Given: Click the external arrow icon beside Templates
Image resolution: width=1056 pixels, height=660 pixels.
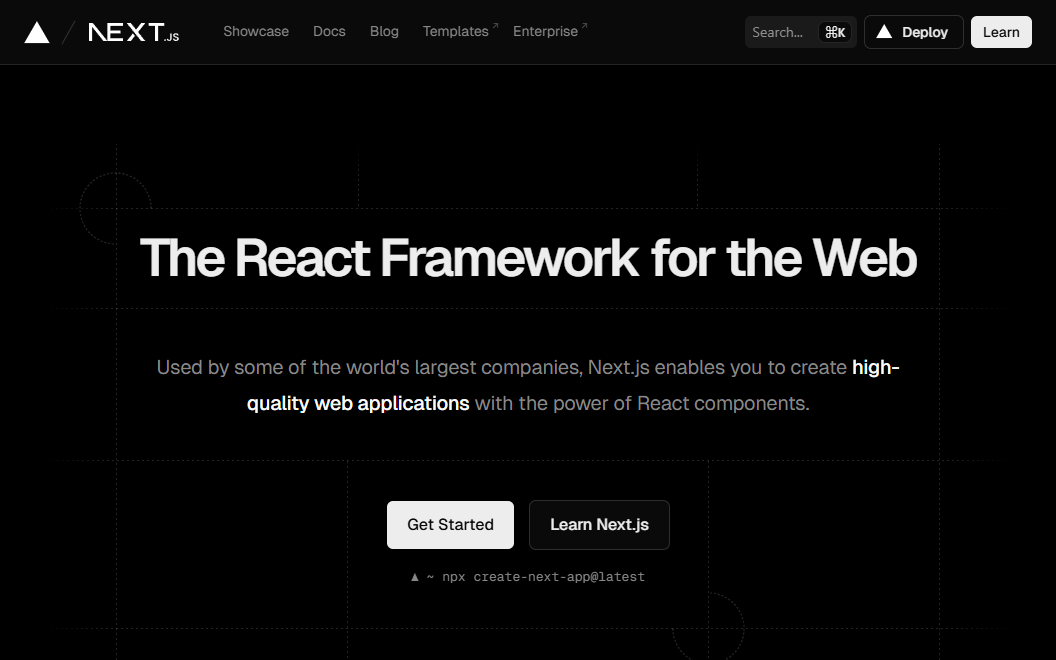Looking at the screenshot, I should (x=495, y=26).
